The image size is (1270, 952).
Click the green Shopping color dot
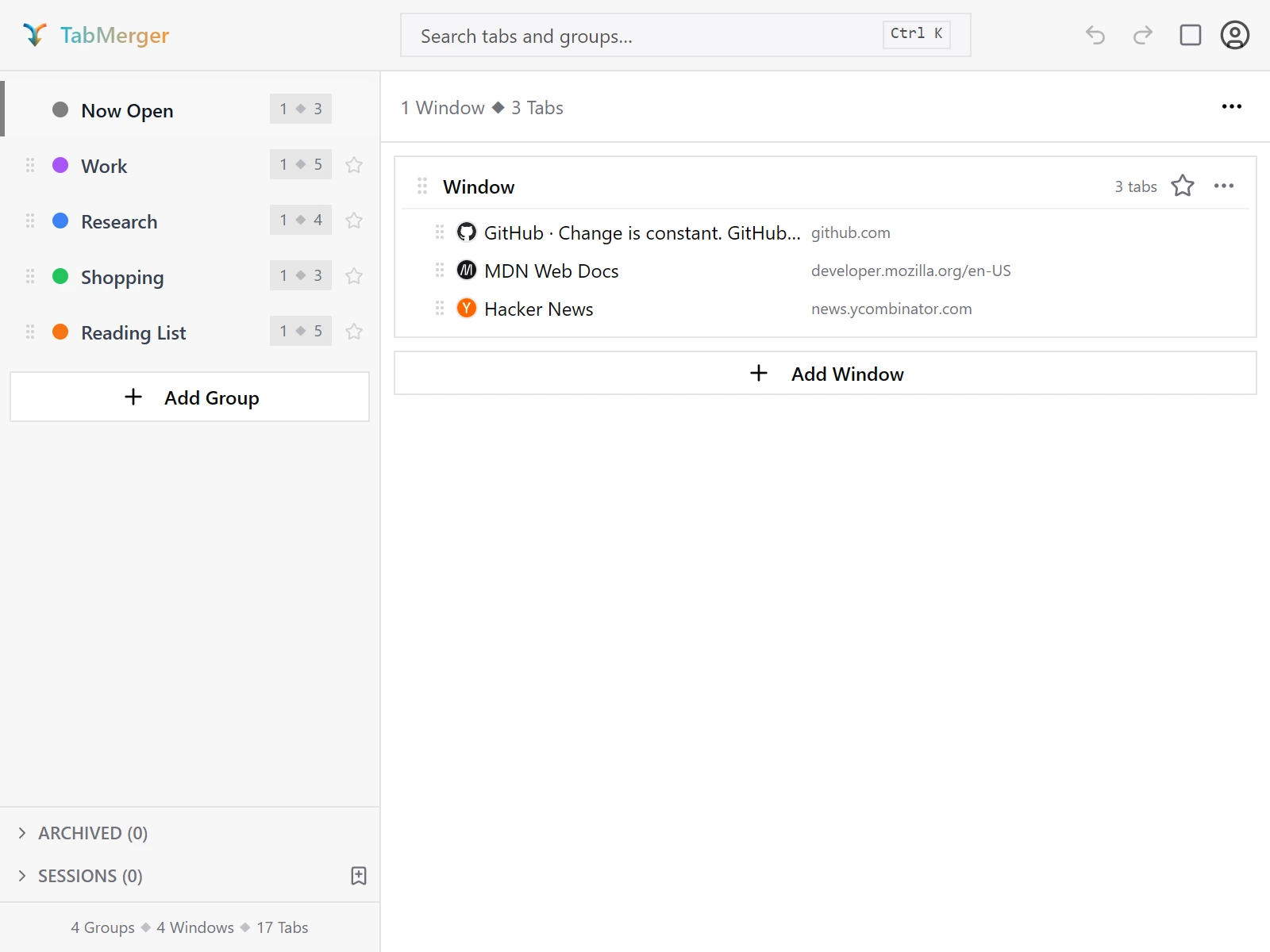(x=60, y=276)
